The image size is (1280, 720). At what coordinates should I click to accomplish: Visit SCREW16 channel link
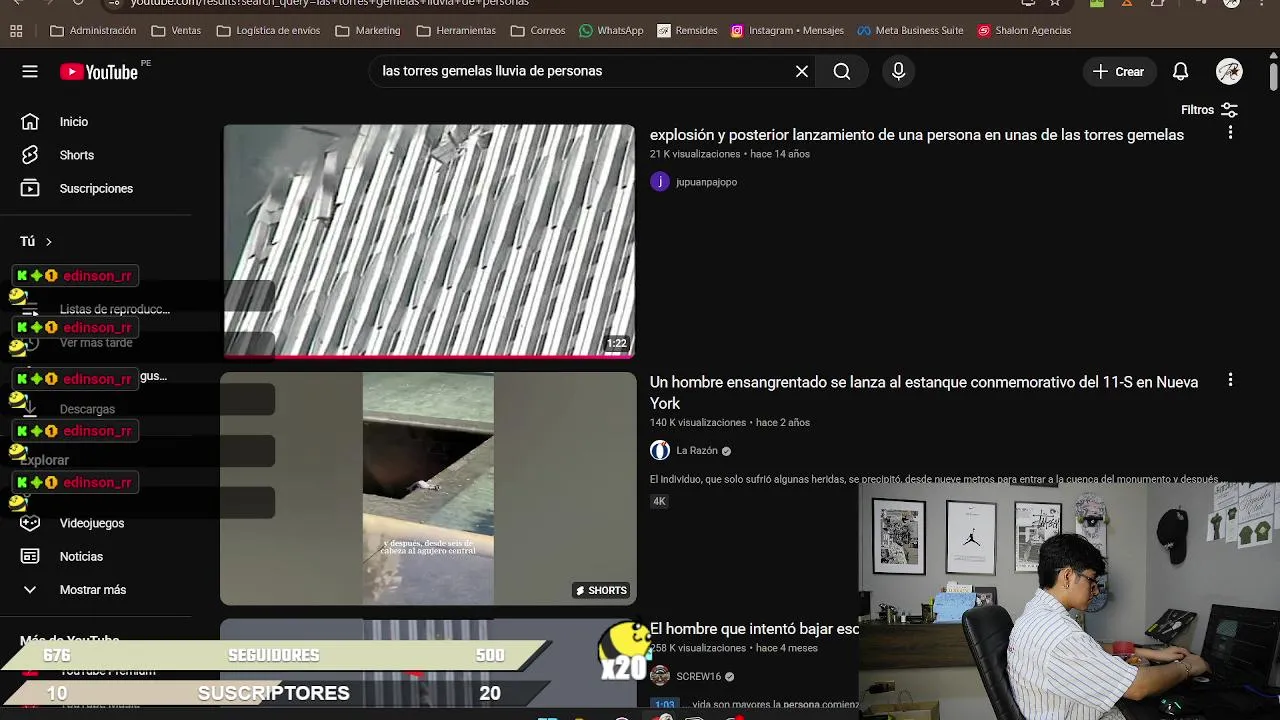coord(698,677)
